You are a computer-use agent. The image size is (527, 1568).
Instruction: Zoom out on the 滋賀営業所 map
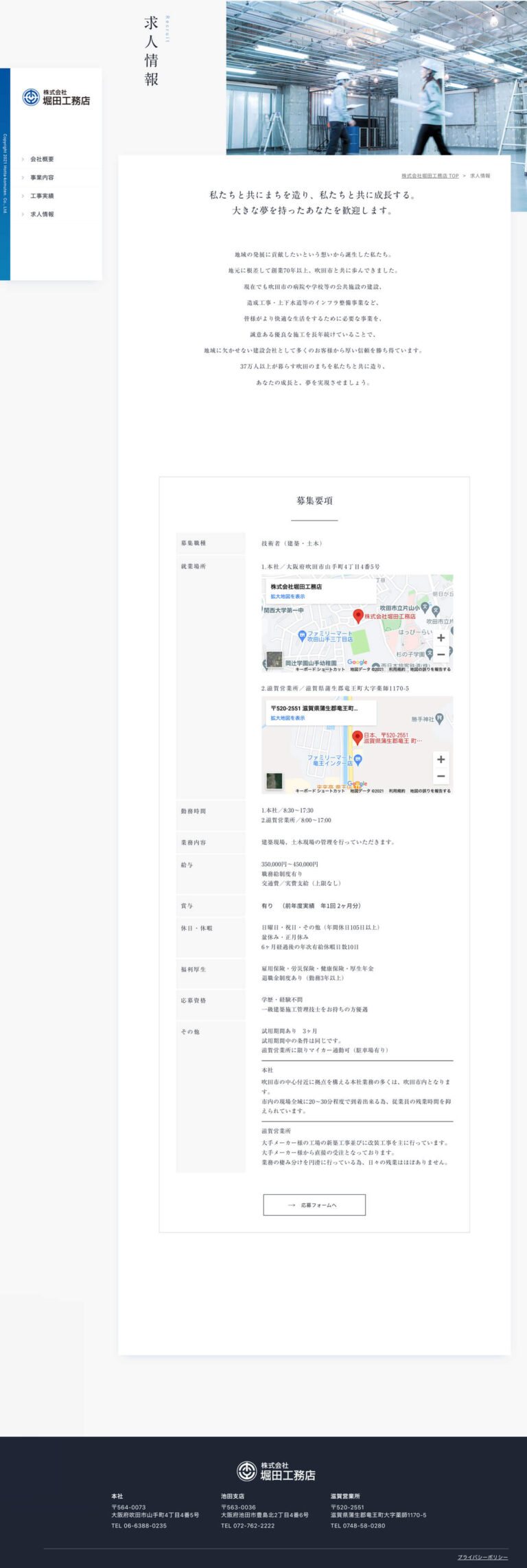(x=441, y=776)
